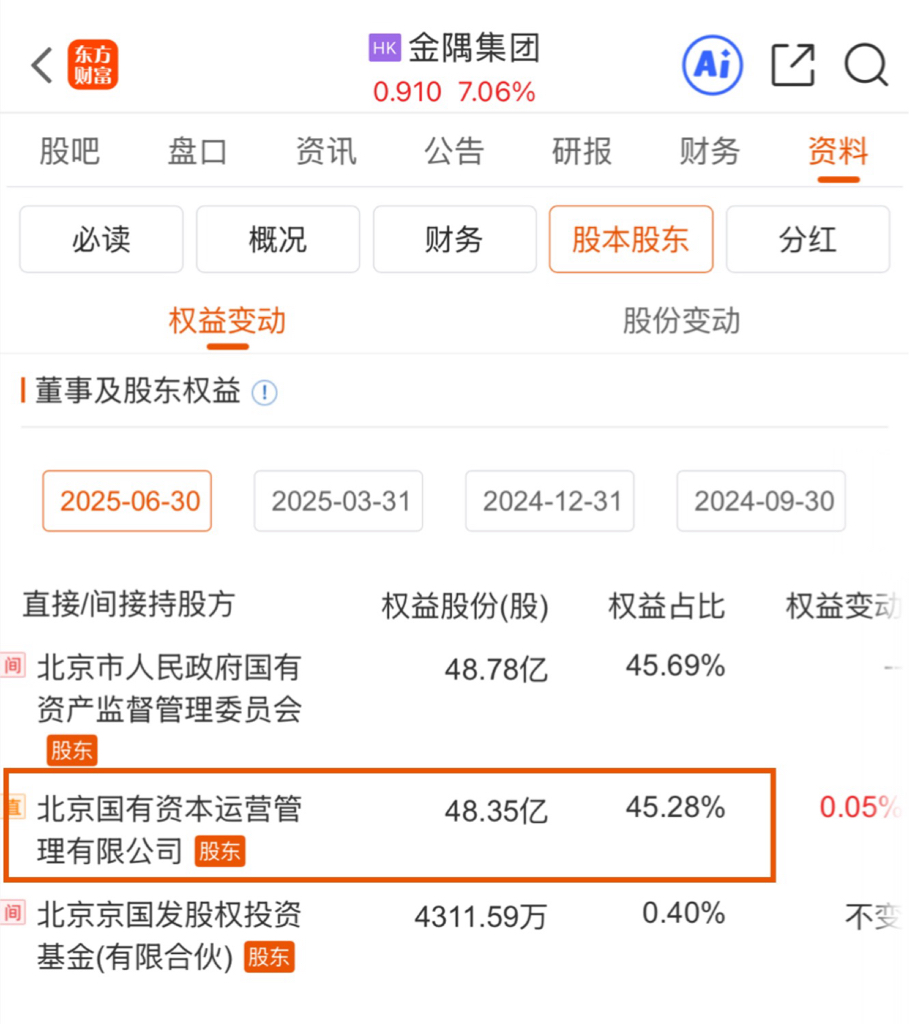The height and width of the screenshot is (1024, 909).
Task: Switch to the 权益变动 sub-tab
Action: click(227, 321)
